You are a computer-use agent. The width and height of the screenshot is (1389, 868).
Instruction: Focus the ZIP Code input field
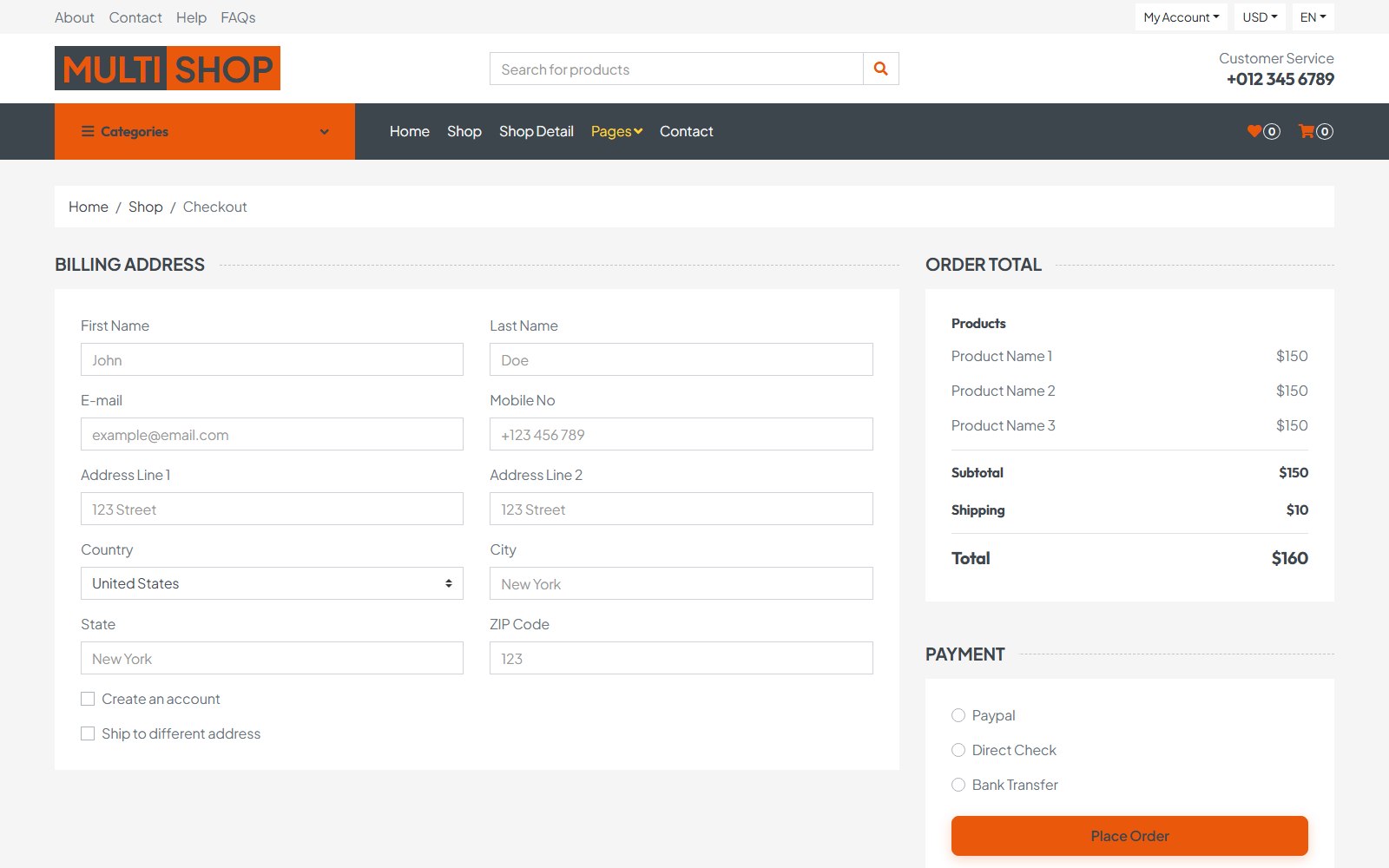point(681,658)
